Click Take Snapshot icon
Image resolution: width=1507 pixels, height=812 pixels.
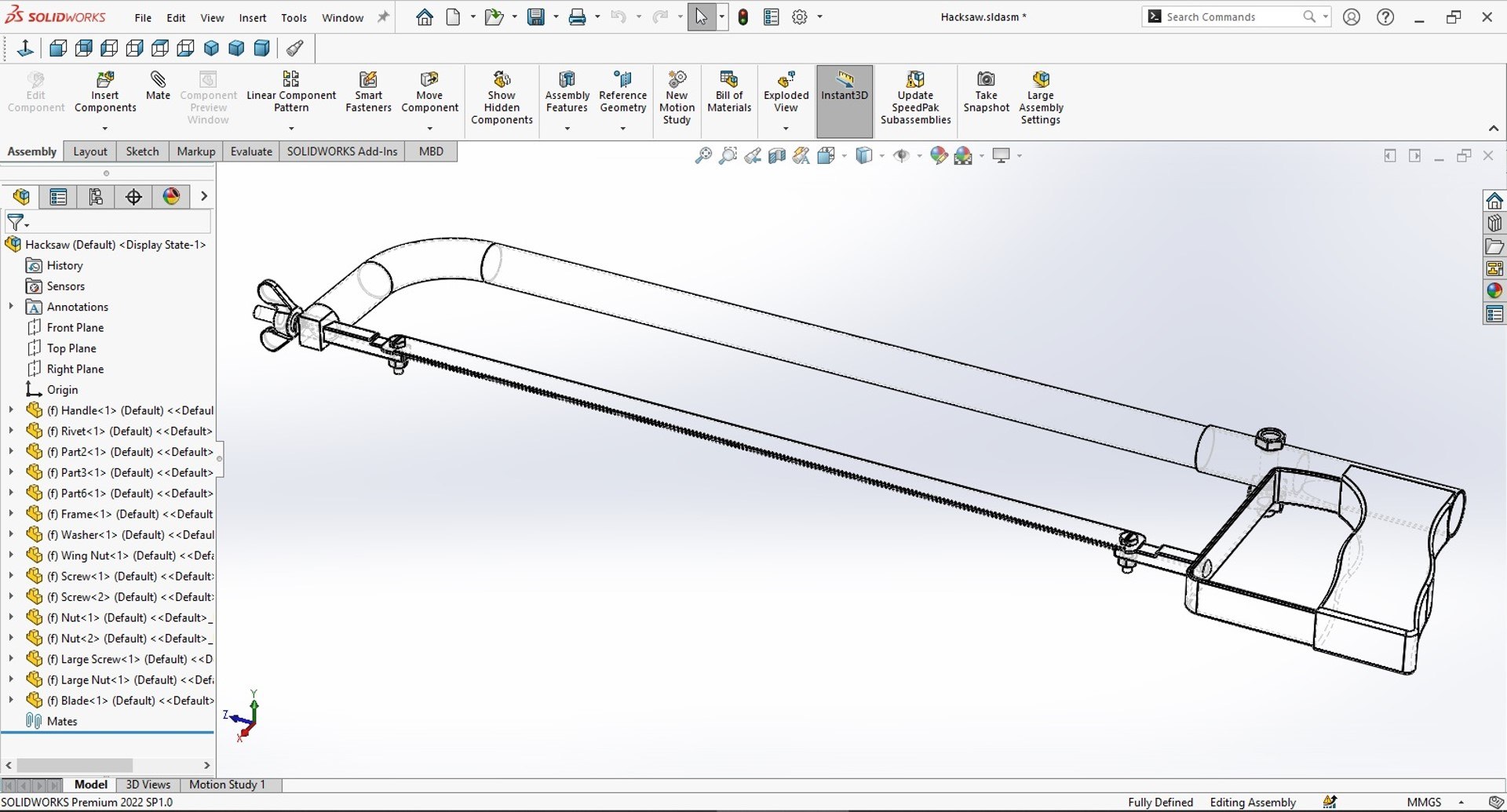click(x=986, y=92)
